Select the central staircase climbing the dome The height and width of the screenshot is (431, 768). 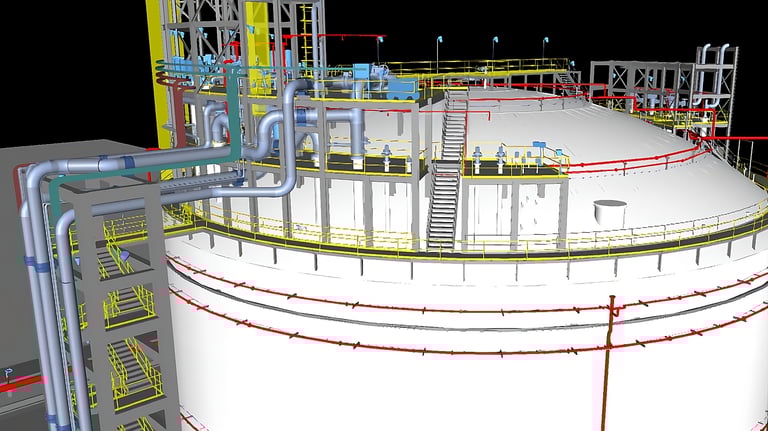pyautogui.click(x=448, y=169)
